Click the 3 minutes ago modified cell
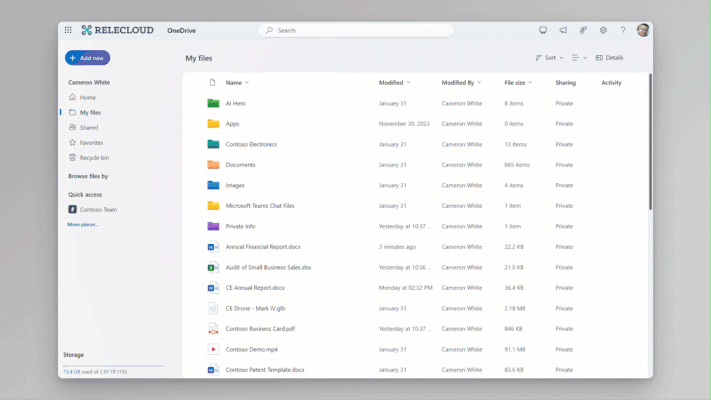The height and width of the screenshot is (400, 711). pyautogui.click(x=397, y=247)
